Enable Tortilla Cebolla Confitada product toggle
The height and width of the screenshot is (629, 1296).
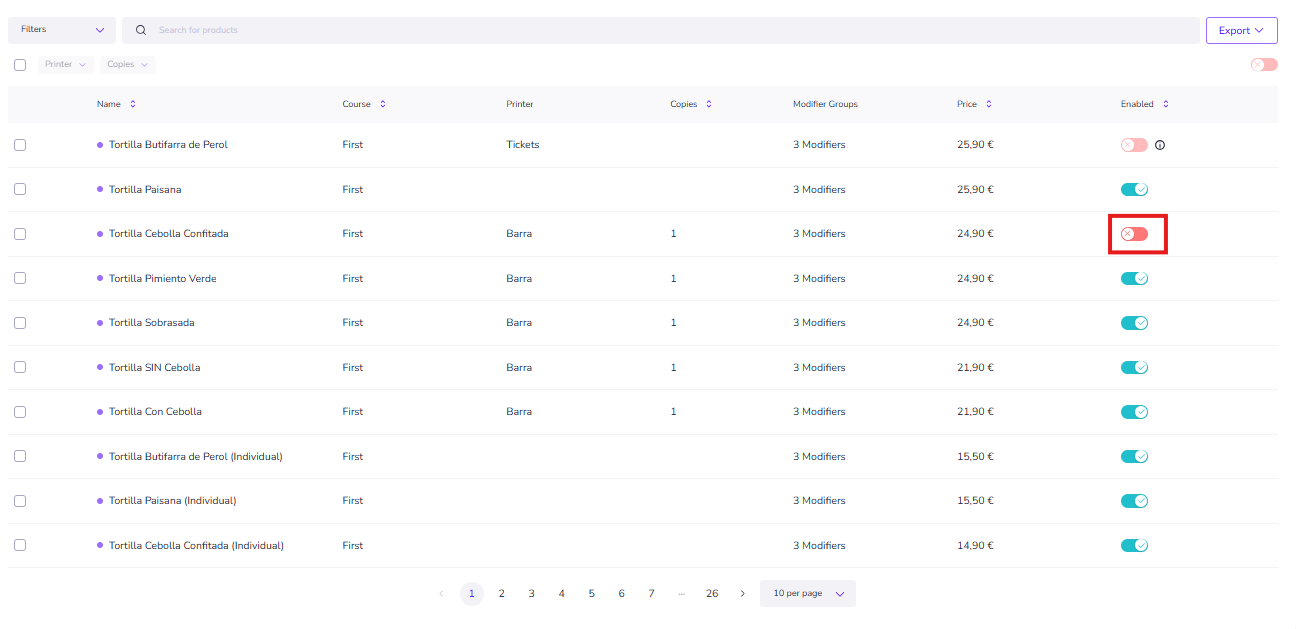pyautogui.click(x=1134, y=234)
